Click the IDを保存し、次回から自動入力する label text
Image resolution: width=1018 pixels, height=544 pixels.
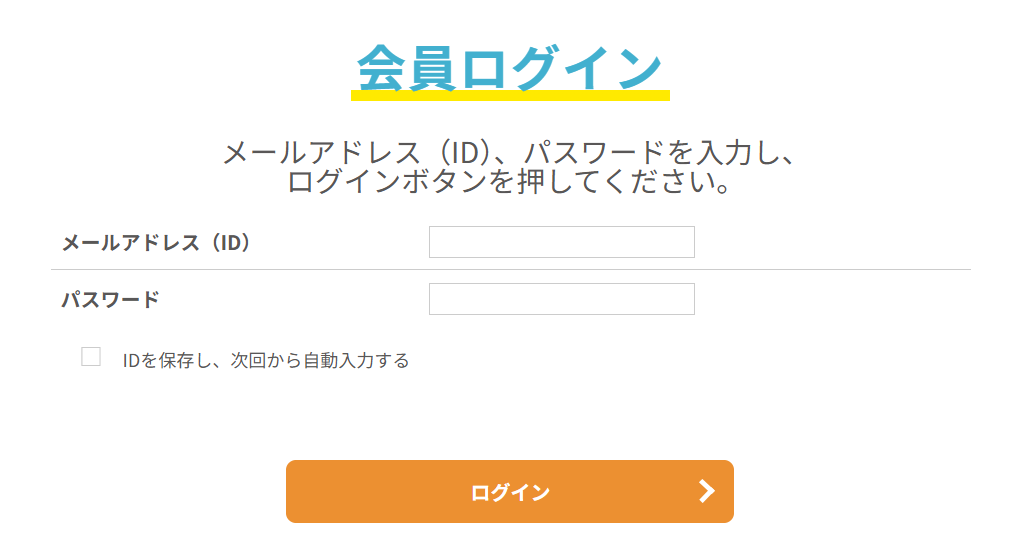tap(266, 361)
